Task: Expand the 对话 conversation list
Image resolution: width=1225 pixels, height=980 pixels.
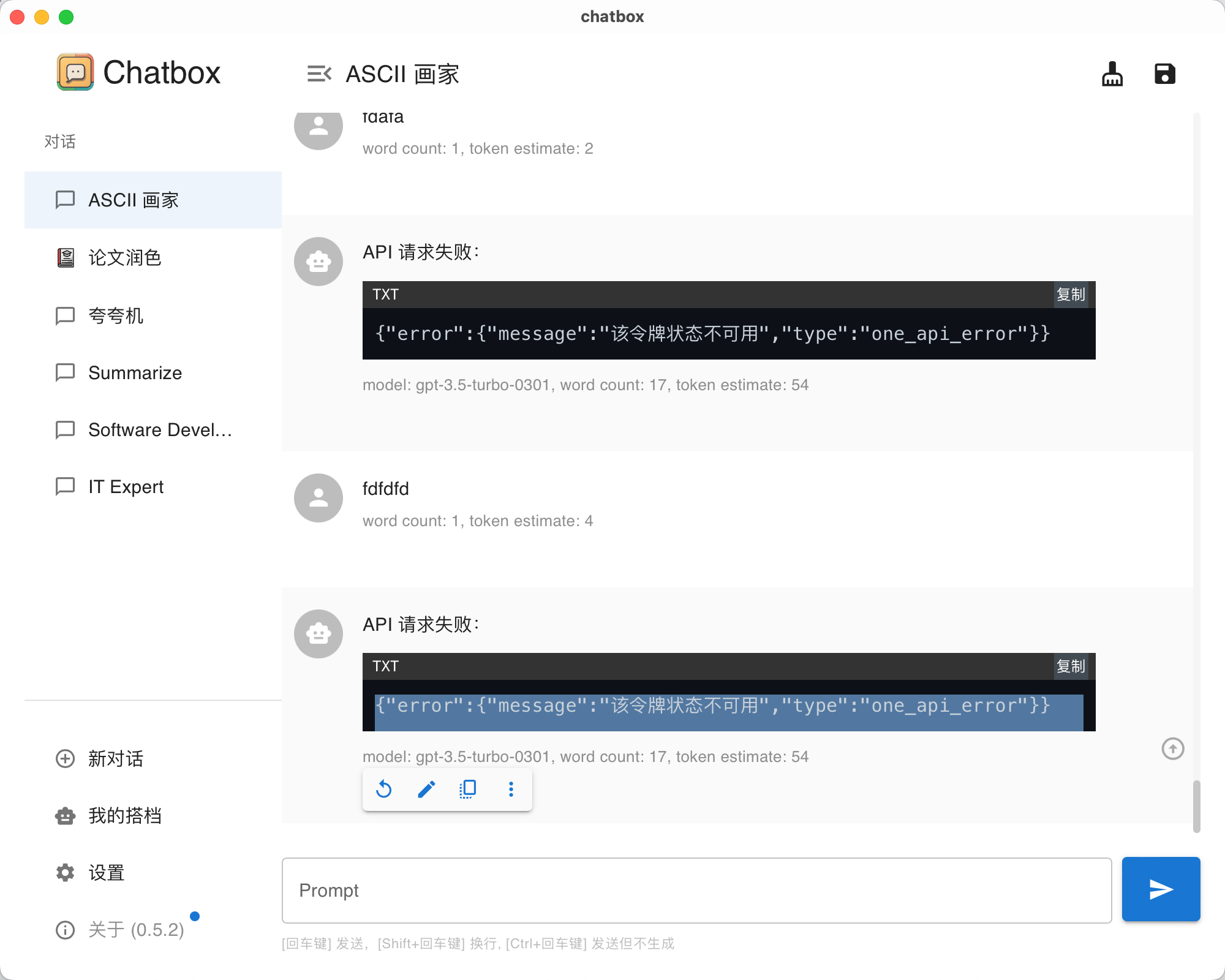Action: click(x=60, y=141)
